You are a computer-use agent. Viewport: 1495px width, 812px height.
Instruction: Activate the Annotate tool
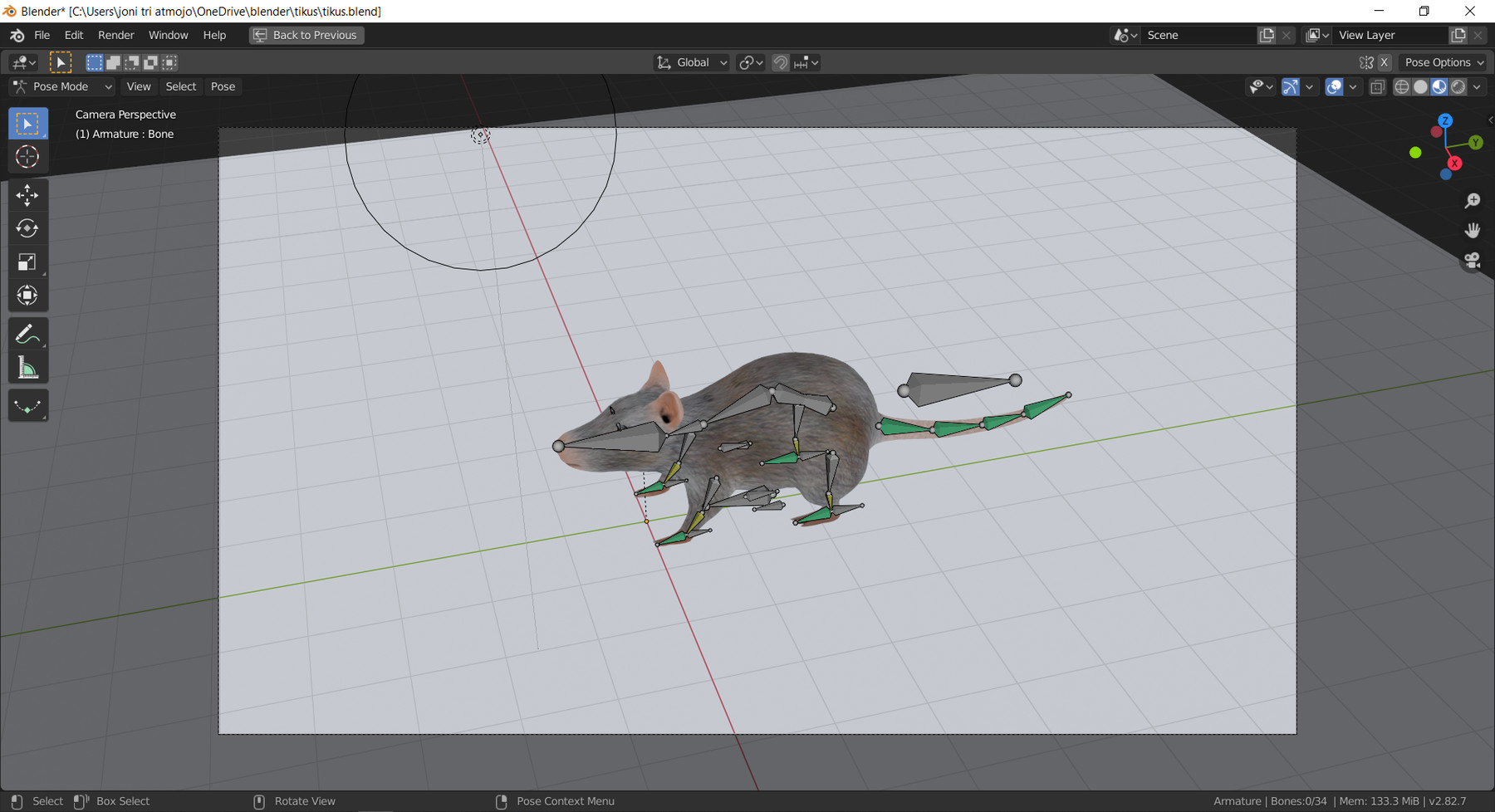[27, 334]
